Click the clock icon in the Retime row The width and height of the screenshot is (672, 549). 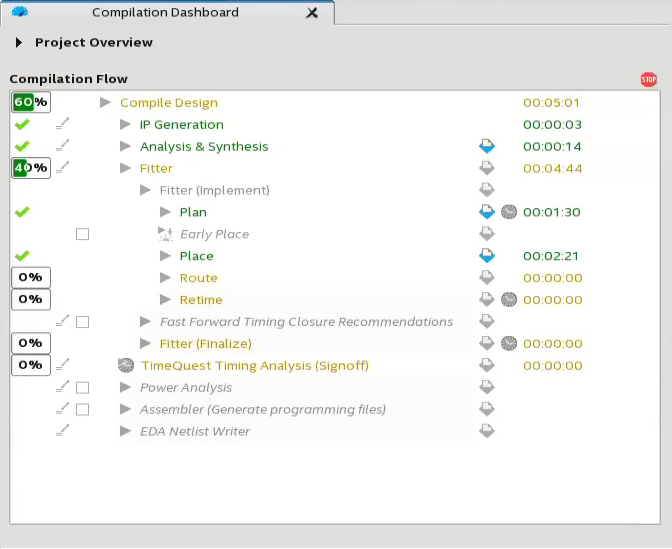(x=509, y=300)
